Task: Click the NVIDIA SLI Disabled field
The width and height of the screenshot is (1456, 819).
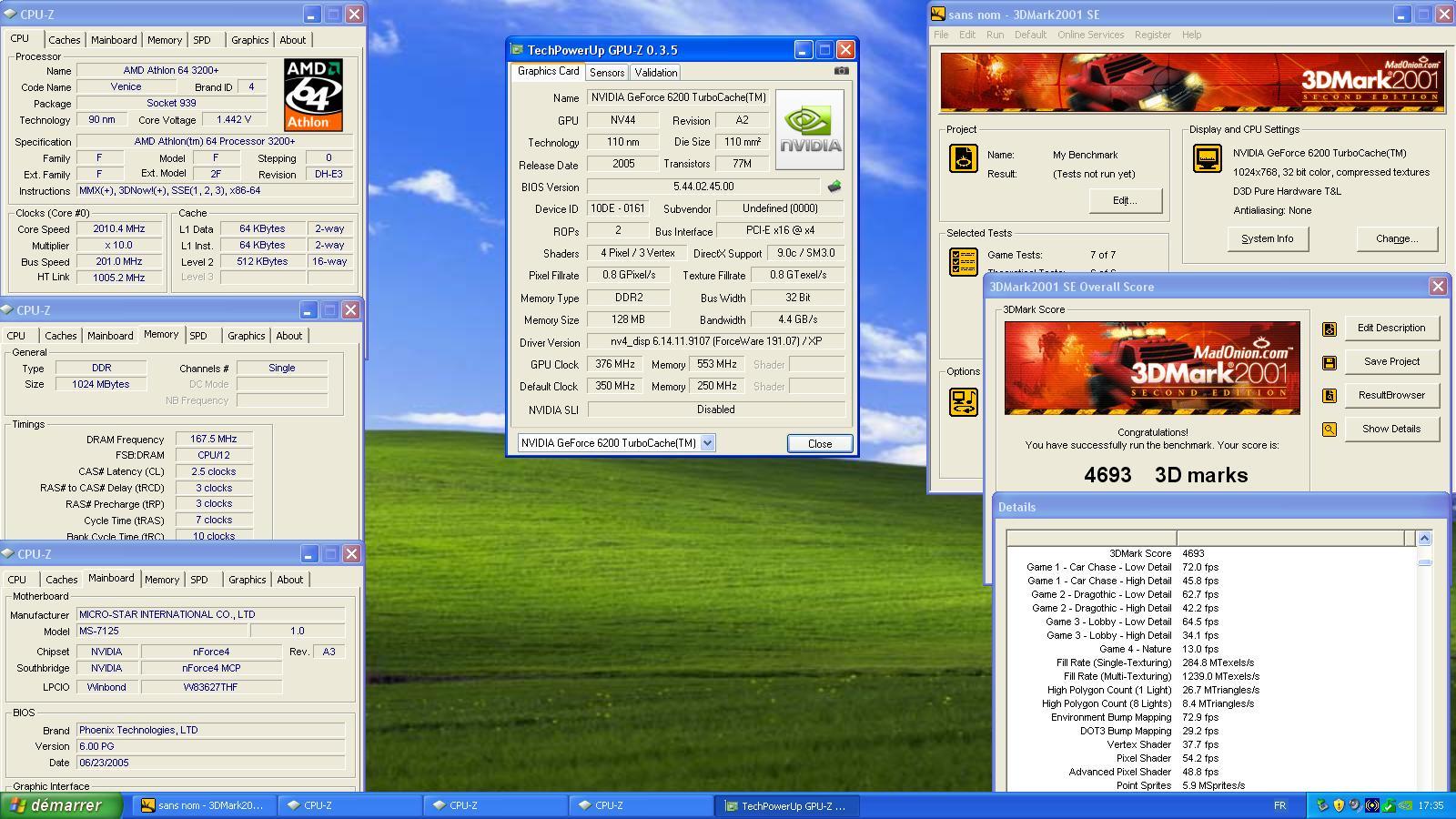Action: coord(715,409)
